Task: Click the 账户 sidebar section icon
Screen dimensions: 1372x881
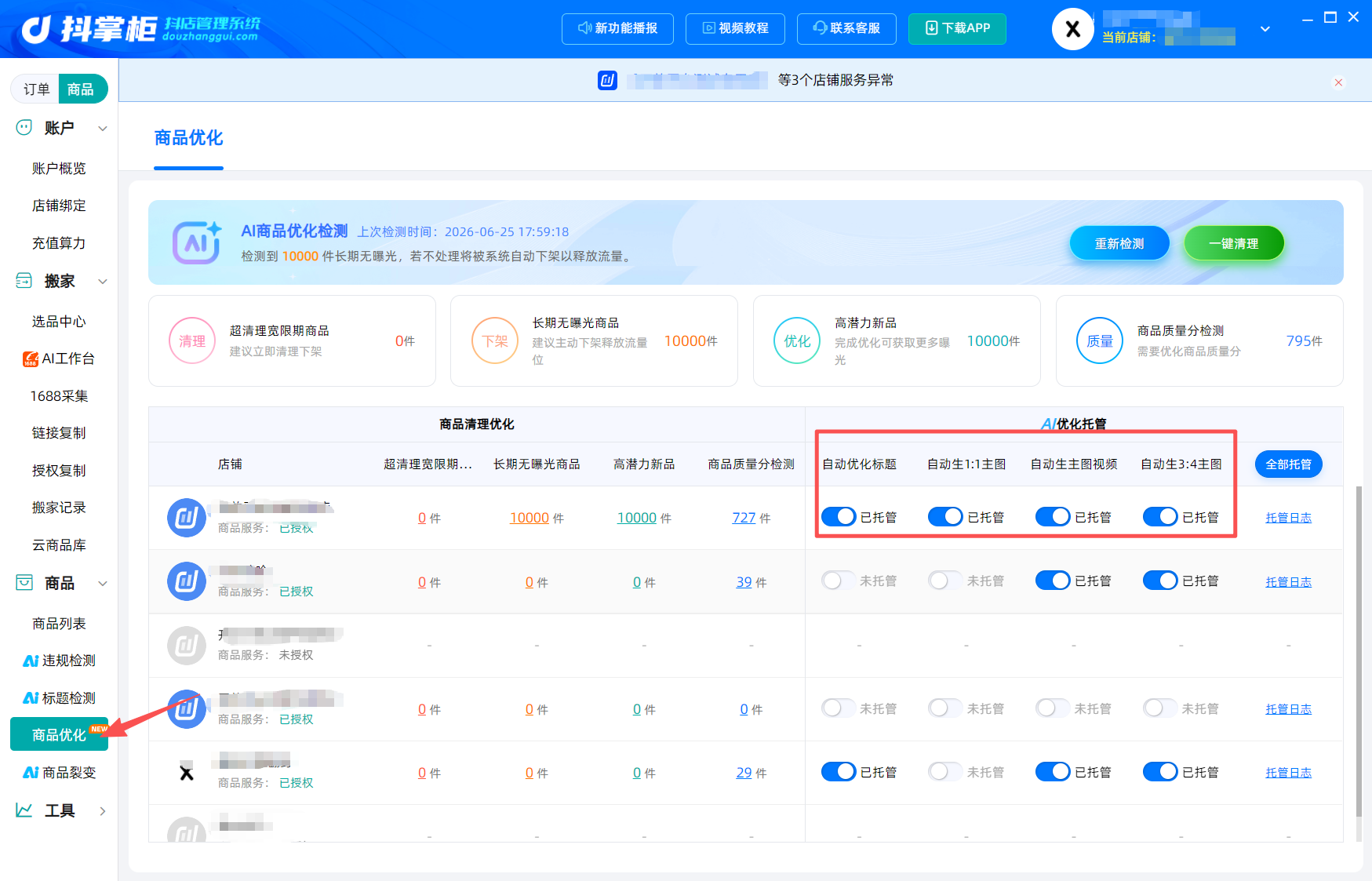Action: [24, 127]
